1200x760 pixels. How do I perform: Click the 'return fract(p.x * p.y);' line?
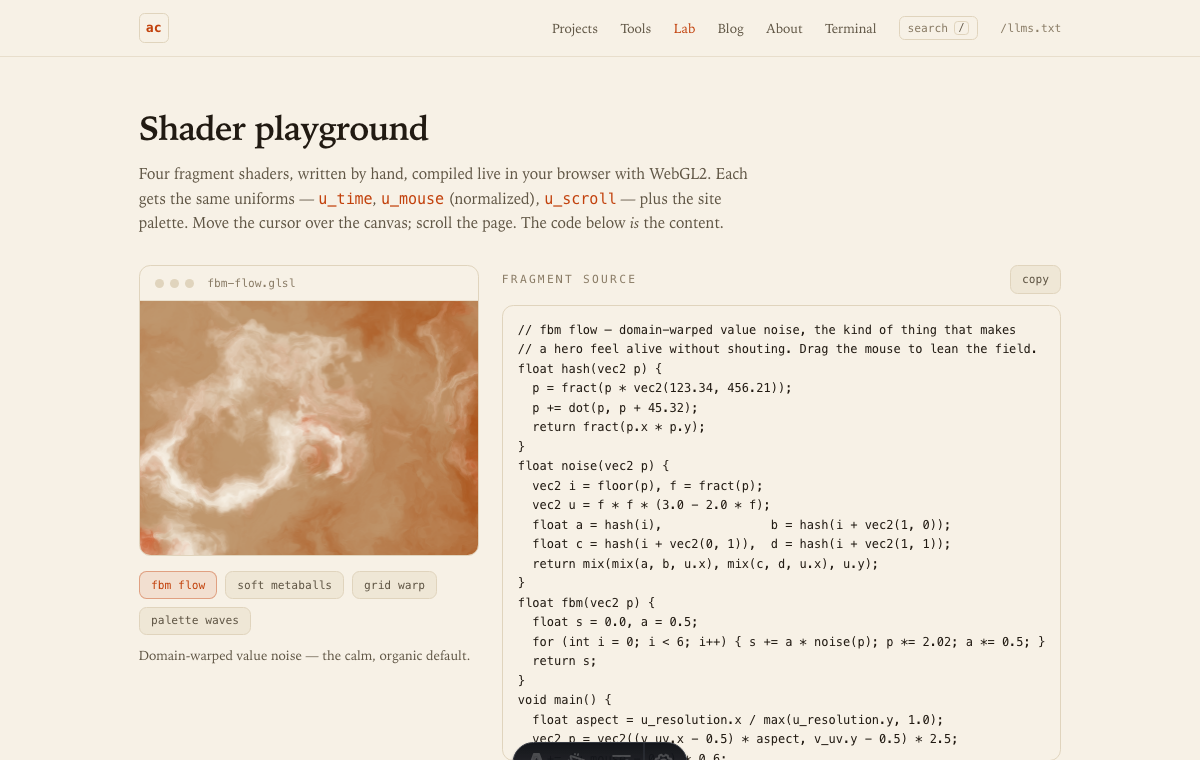(619, 427)
